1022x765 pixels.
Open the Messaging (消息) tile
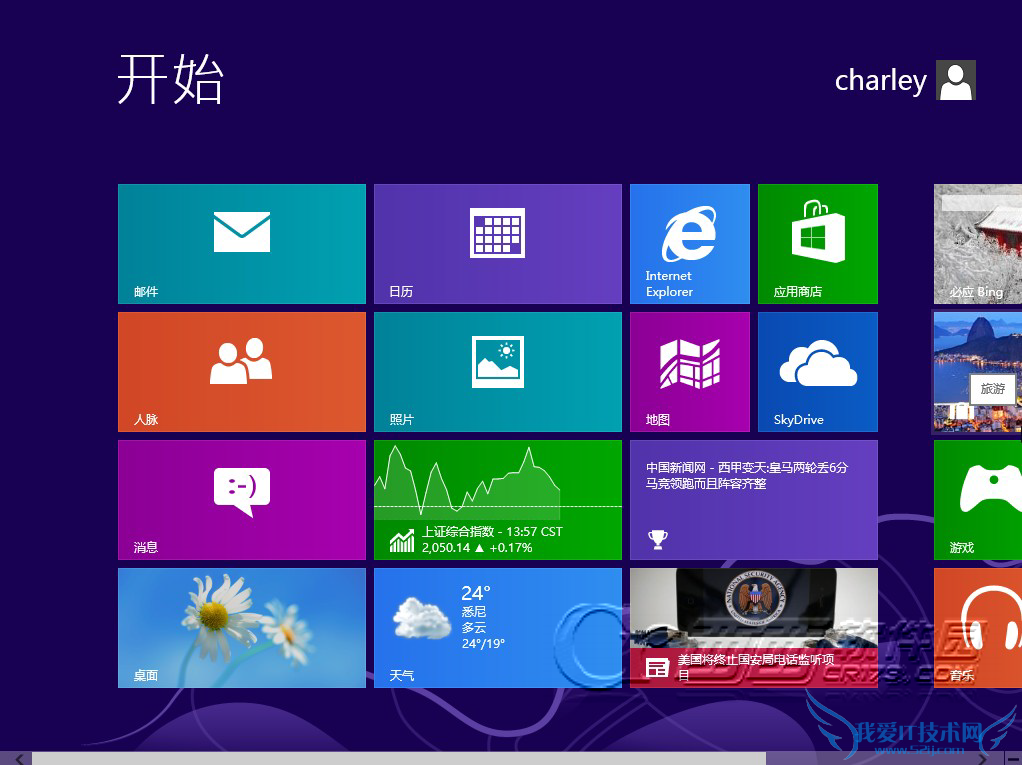[x=242, y=500]
